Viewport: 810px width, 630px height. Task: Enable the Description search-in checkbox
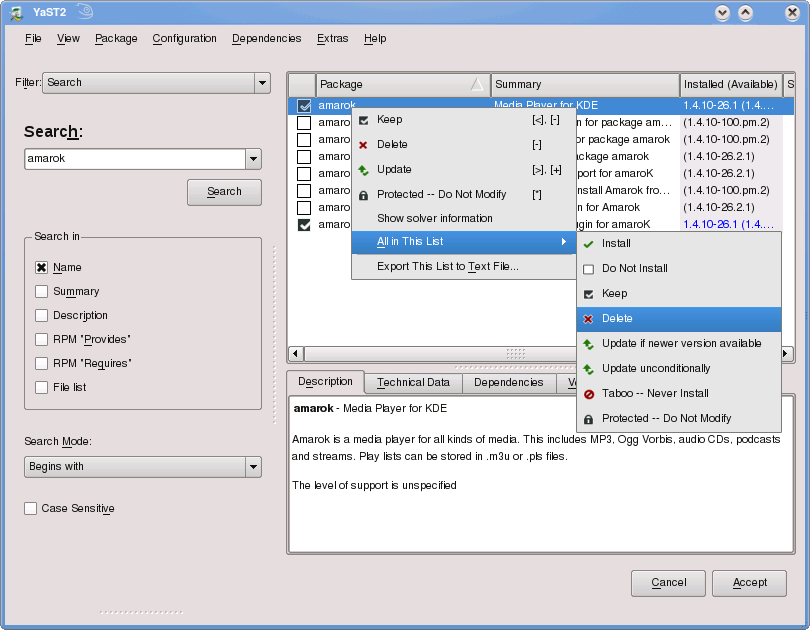[x=41, y=316]
